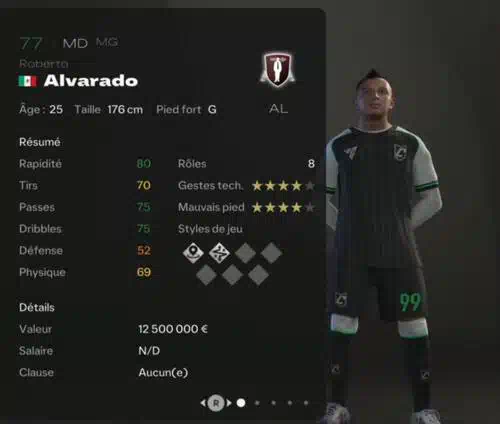Select the MD position label
The height and width of the screenshot is (424, 500).
tap(75, 43)
